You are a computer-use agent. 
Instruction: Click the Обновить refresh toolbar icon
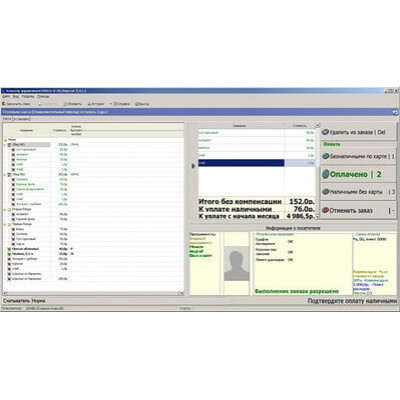pos(65,104)
